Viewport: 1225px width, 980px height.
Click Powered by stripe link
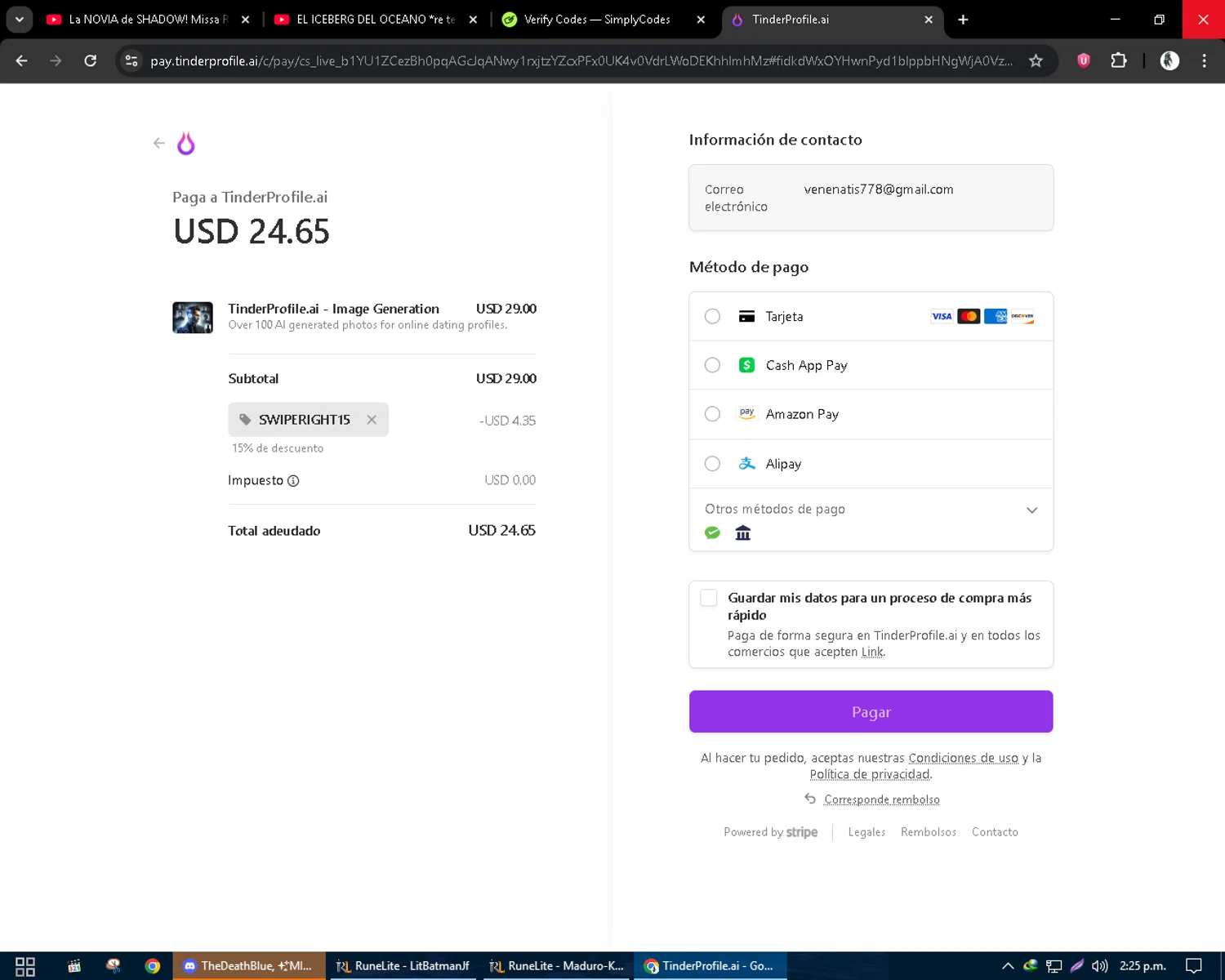pyautogui.click(x=770, y=832)
